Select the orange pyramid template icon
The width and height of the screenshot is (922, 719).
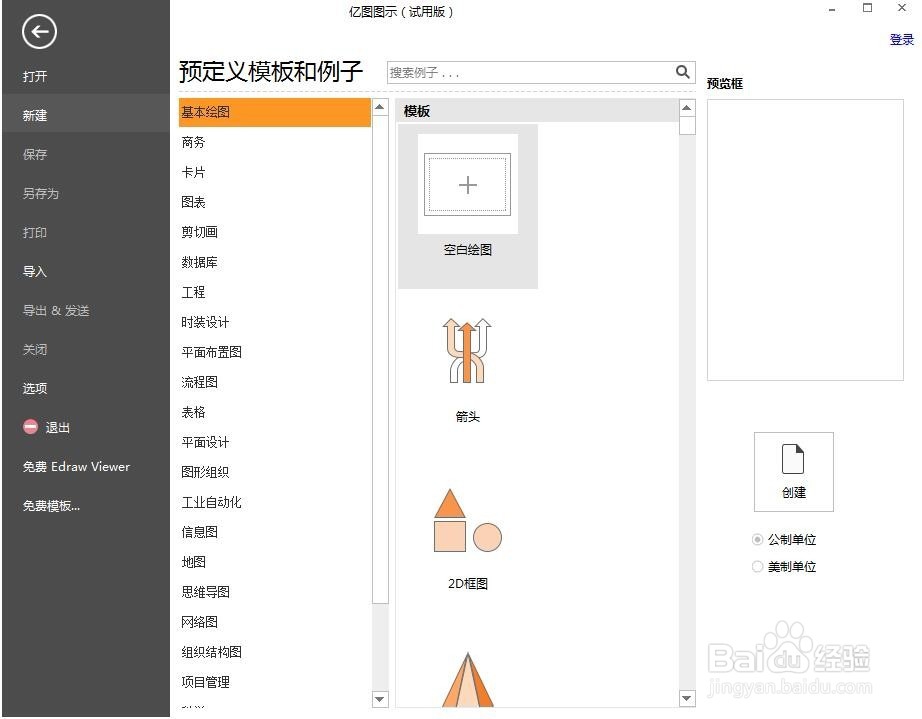pyautogui.click(x=467, y=680)
